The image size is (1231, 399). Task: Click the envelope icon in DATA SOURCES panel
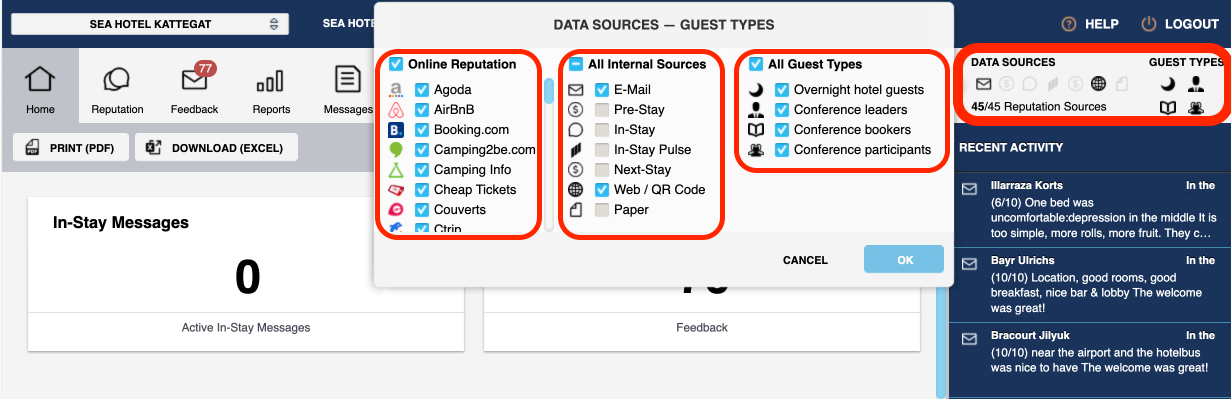(x=983, y=84)
